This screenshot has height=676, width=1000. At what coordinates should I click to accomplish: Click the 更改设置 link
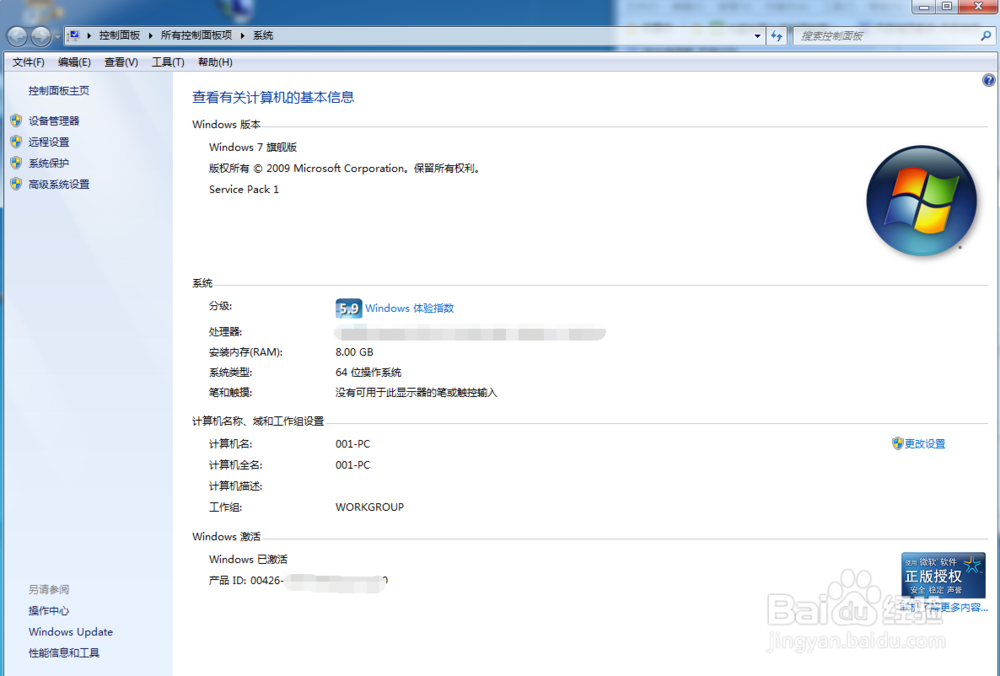925,443
